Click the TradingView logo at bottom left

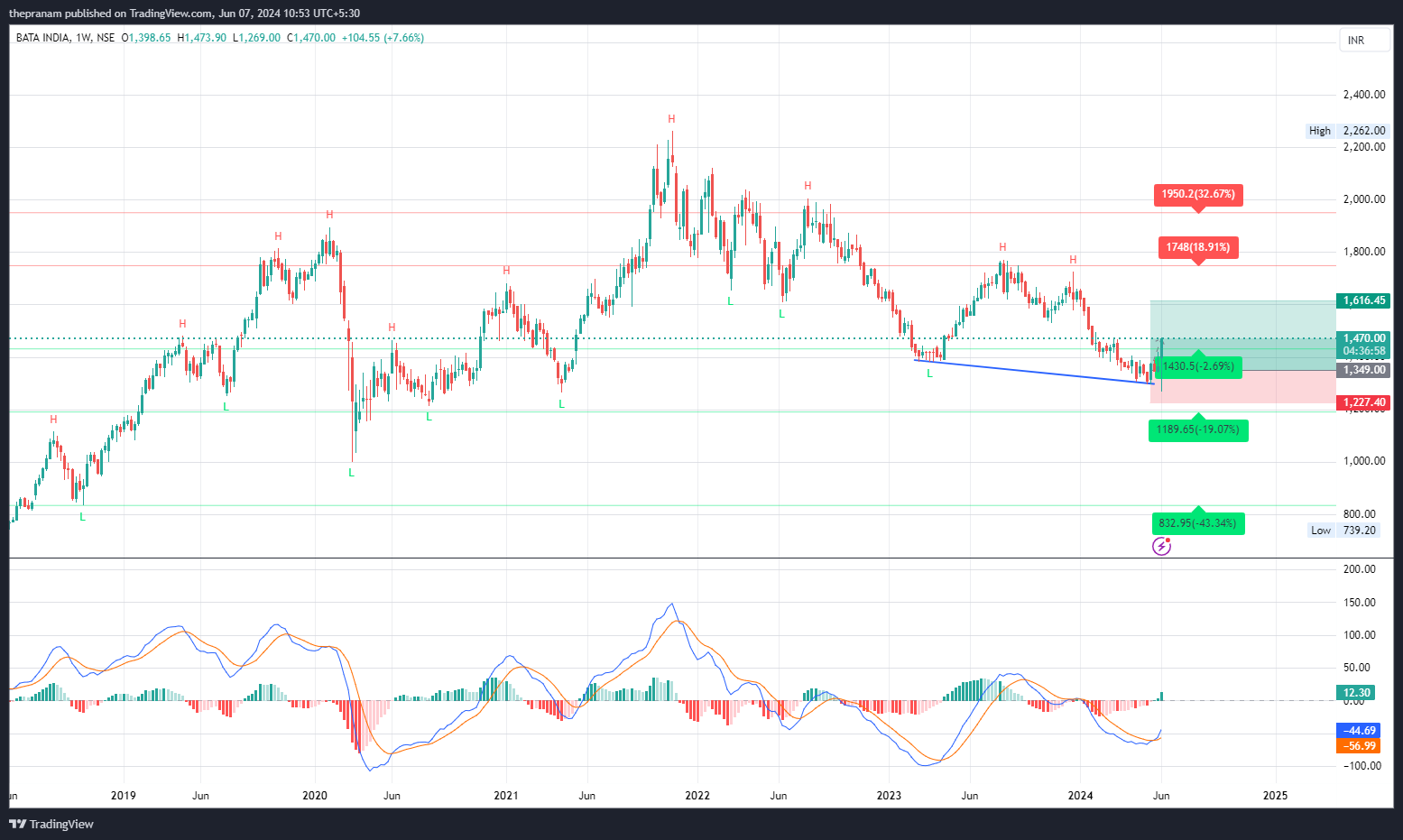coord(51,824)
